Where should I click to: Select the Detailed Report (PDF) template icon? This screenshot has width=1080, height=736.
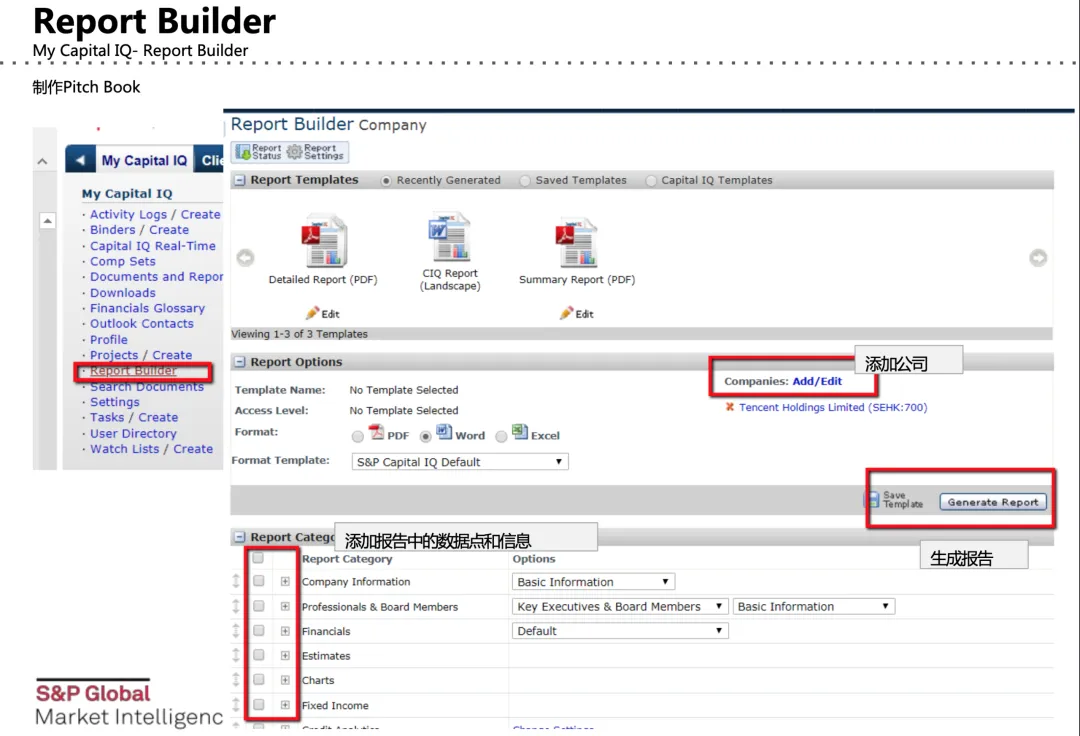coord(323,240)
